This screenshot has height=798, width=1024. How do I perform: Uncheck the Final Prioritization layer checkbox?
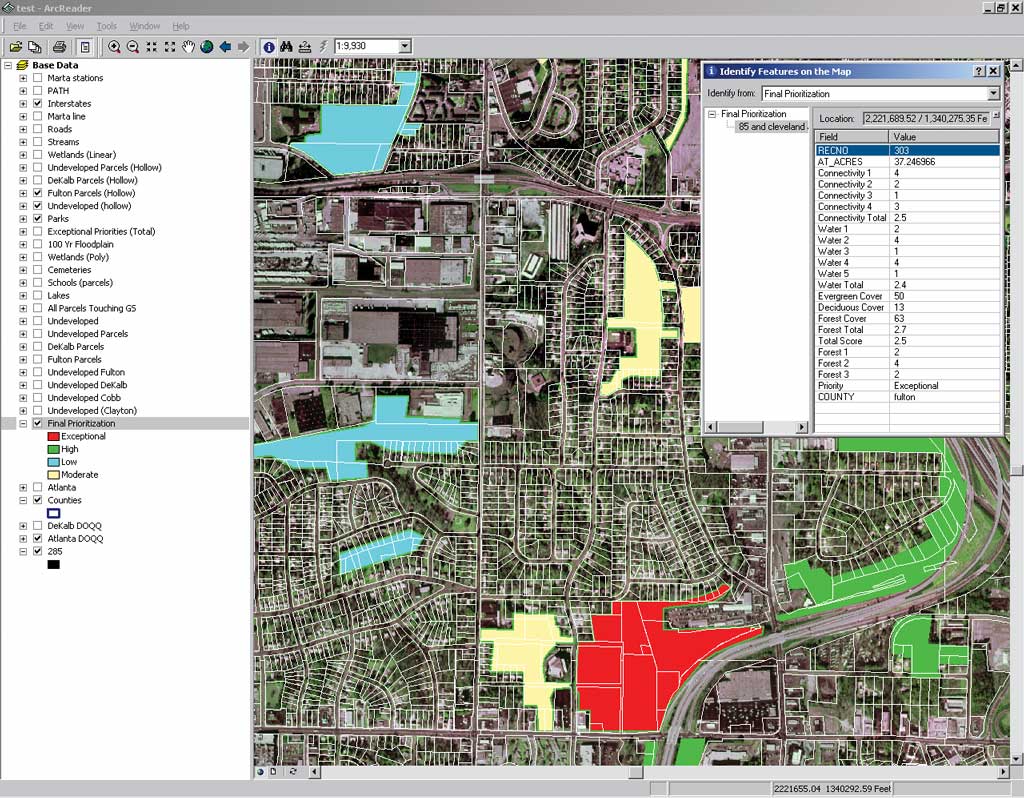(x=37, y=423)
